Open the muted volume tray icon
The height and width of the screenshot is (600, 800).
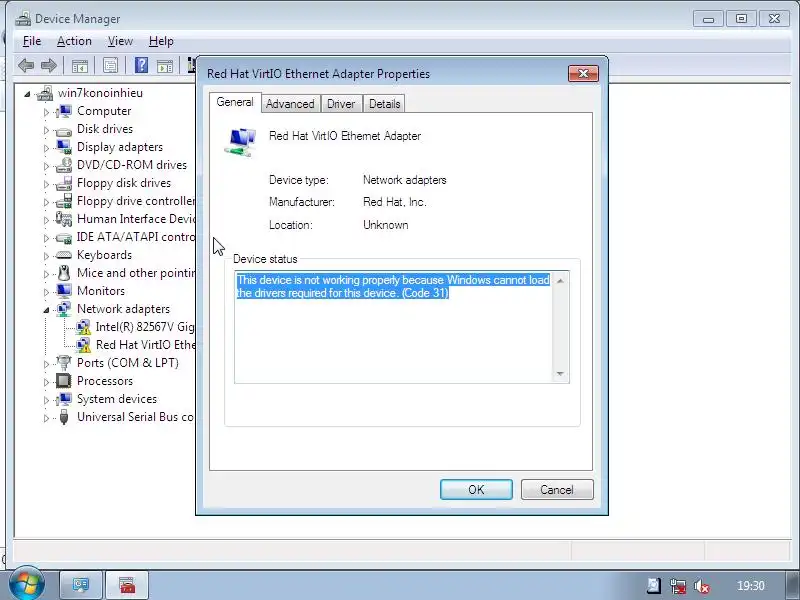pyautogui.click(x=702, y=586)
